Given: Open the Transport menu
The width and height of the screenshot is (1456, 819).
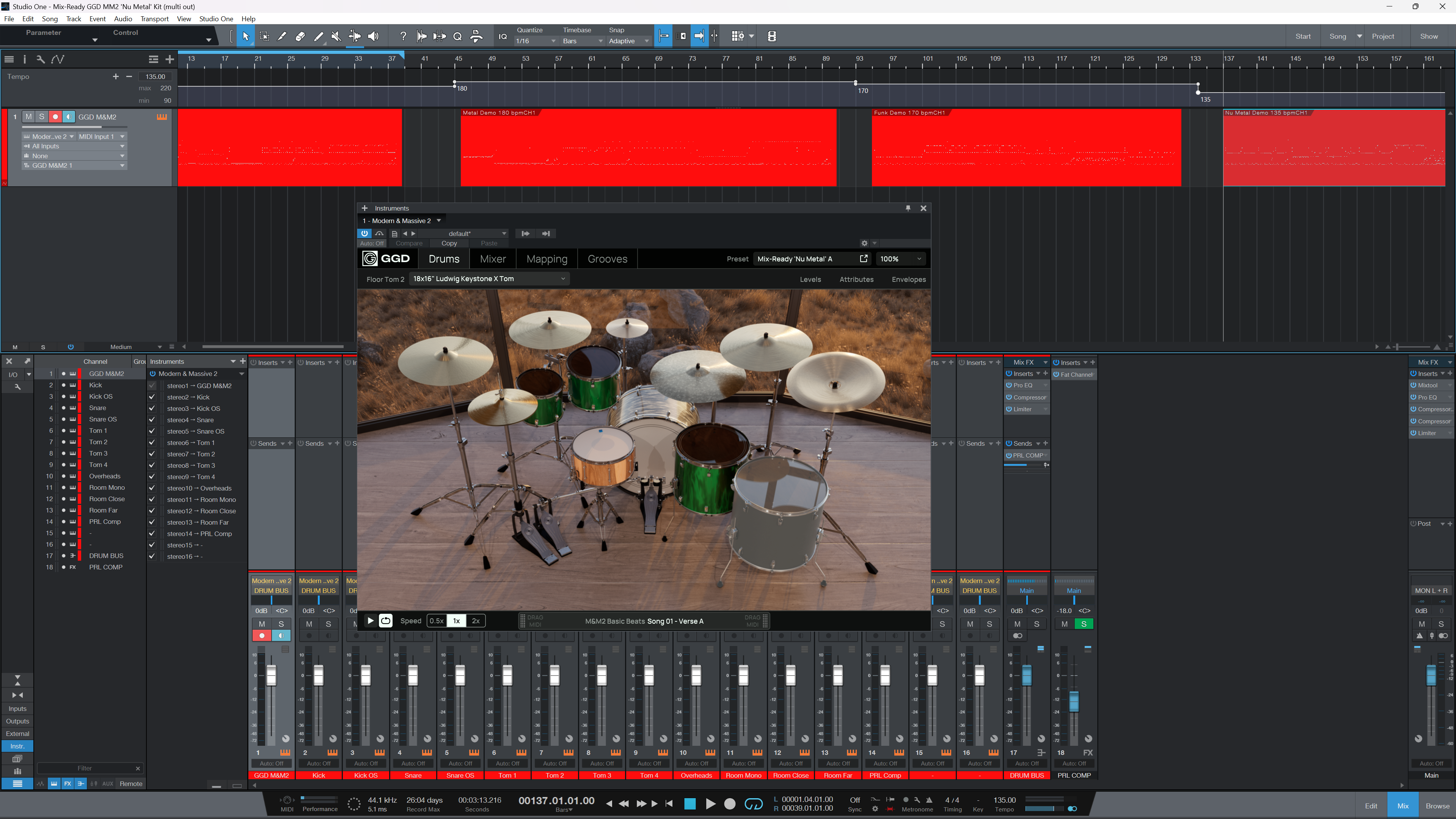Looking at the screenshot, I should tap(154, 19).
